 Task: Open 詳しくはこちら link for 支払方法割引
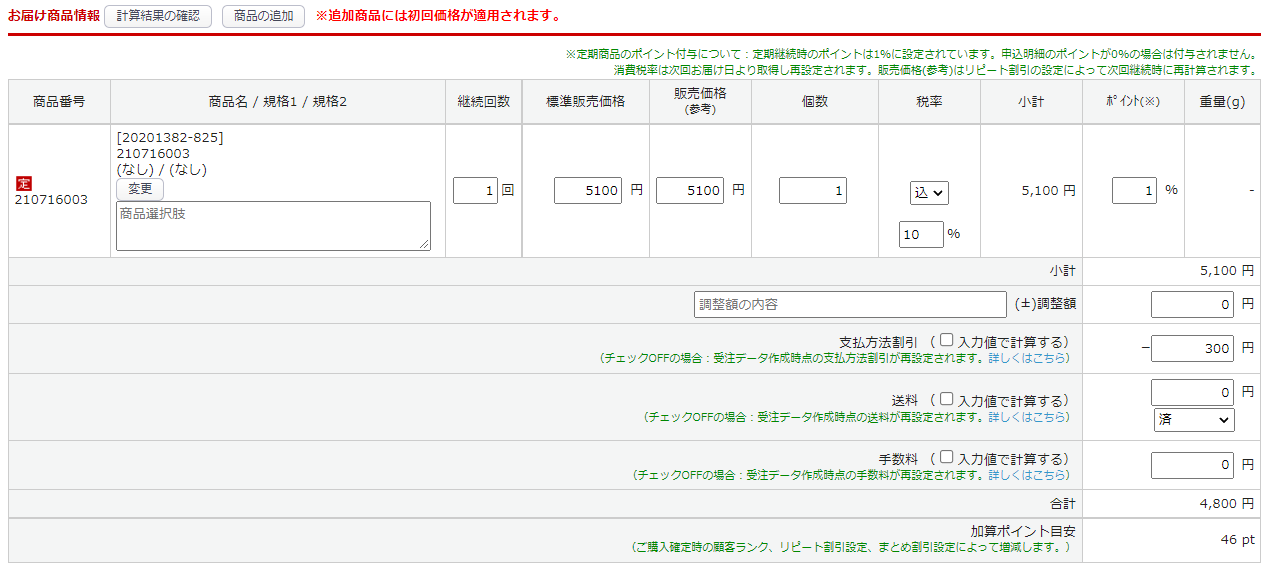tap(1028, 358)
